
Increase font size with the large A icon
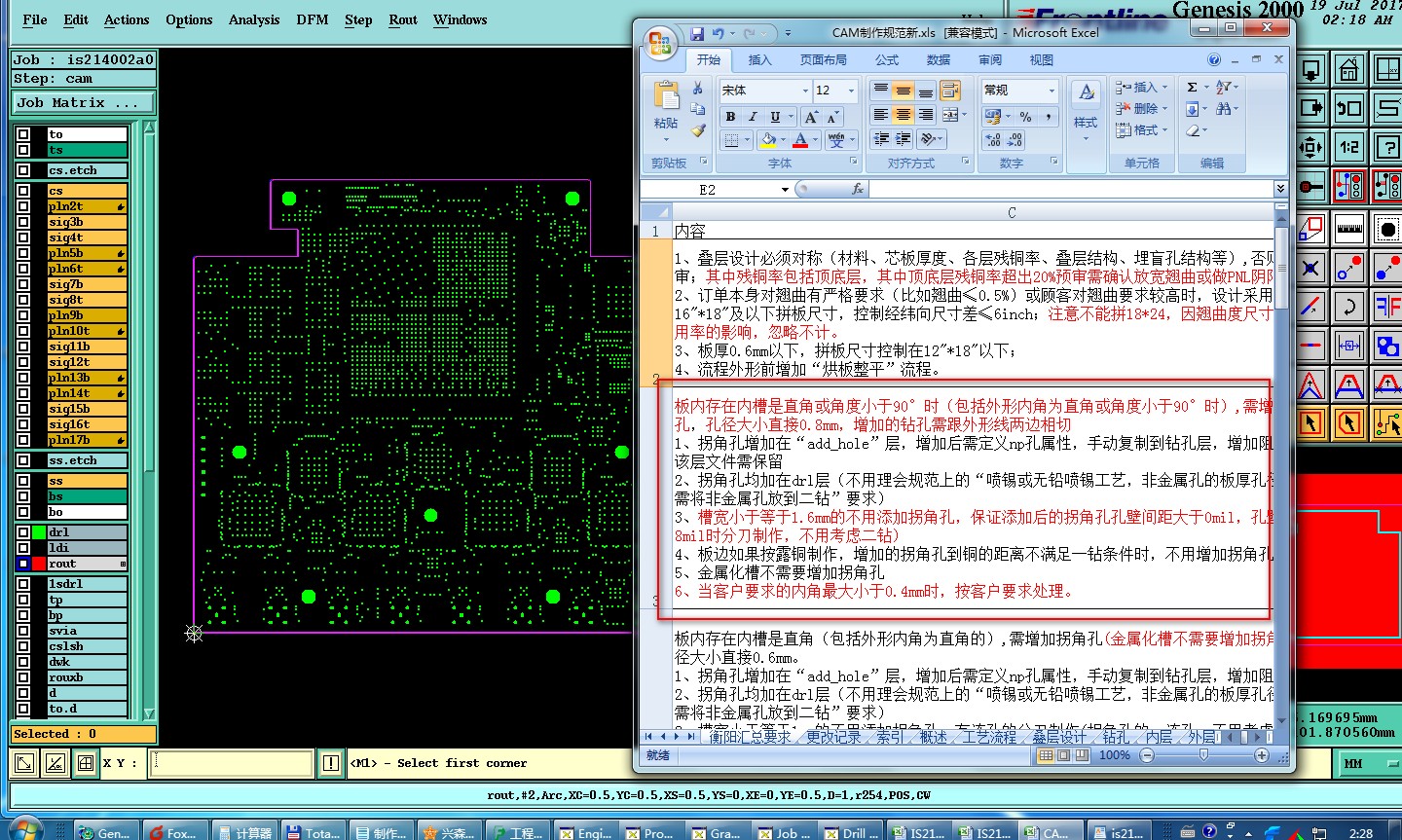(x=811, y=117)
